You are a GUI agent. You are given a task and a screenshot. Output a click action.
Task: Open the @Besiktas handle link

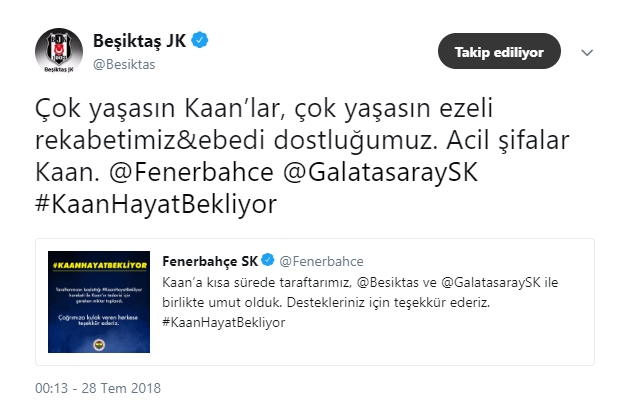124,64
